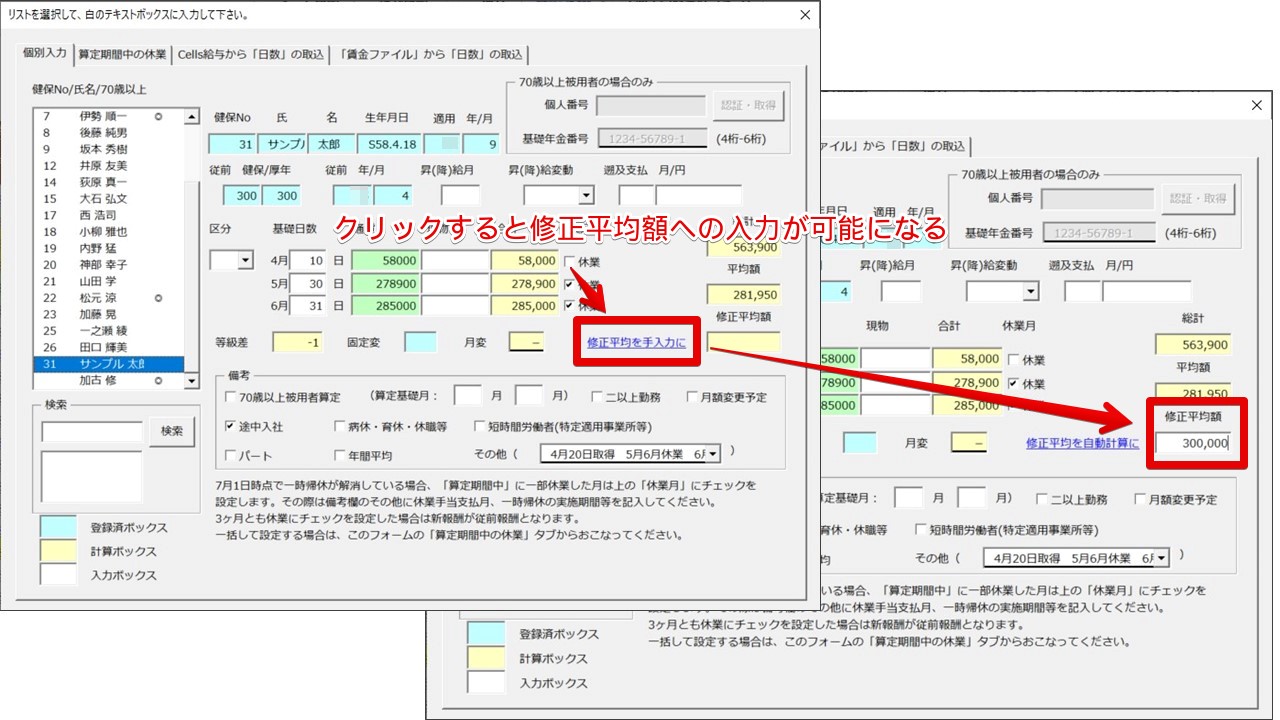Screen dimensions: 1280x720
Task: Tick the 途中入社 checkbox
Action: coord(232,426)
